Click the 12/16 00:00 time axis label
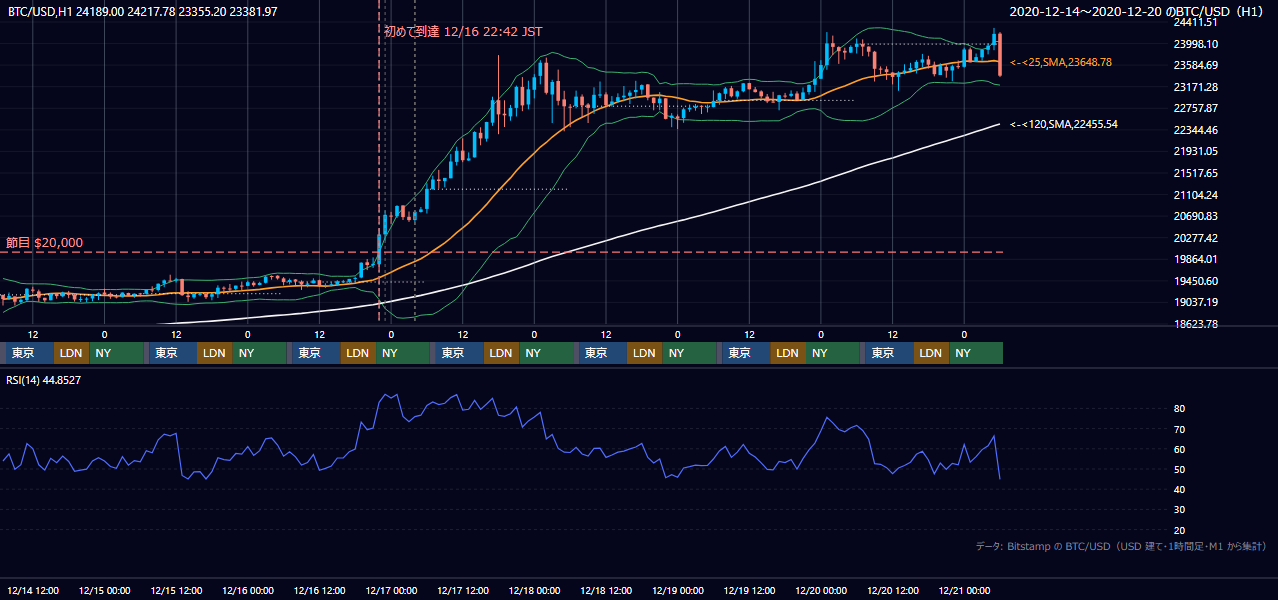 [x=249, y=591]
